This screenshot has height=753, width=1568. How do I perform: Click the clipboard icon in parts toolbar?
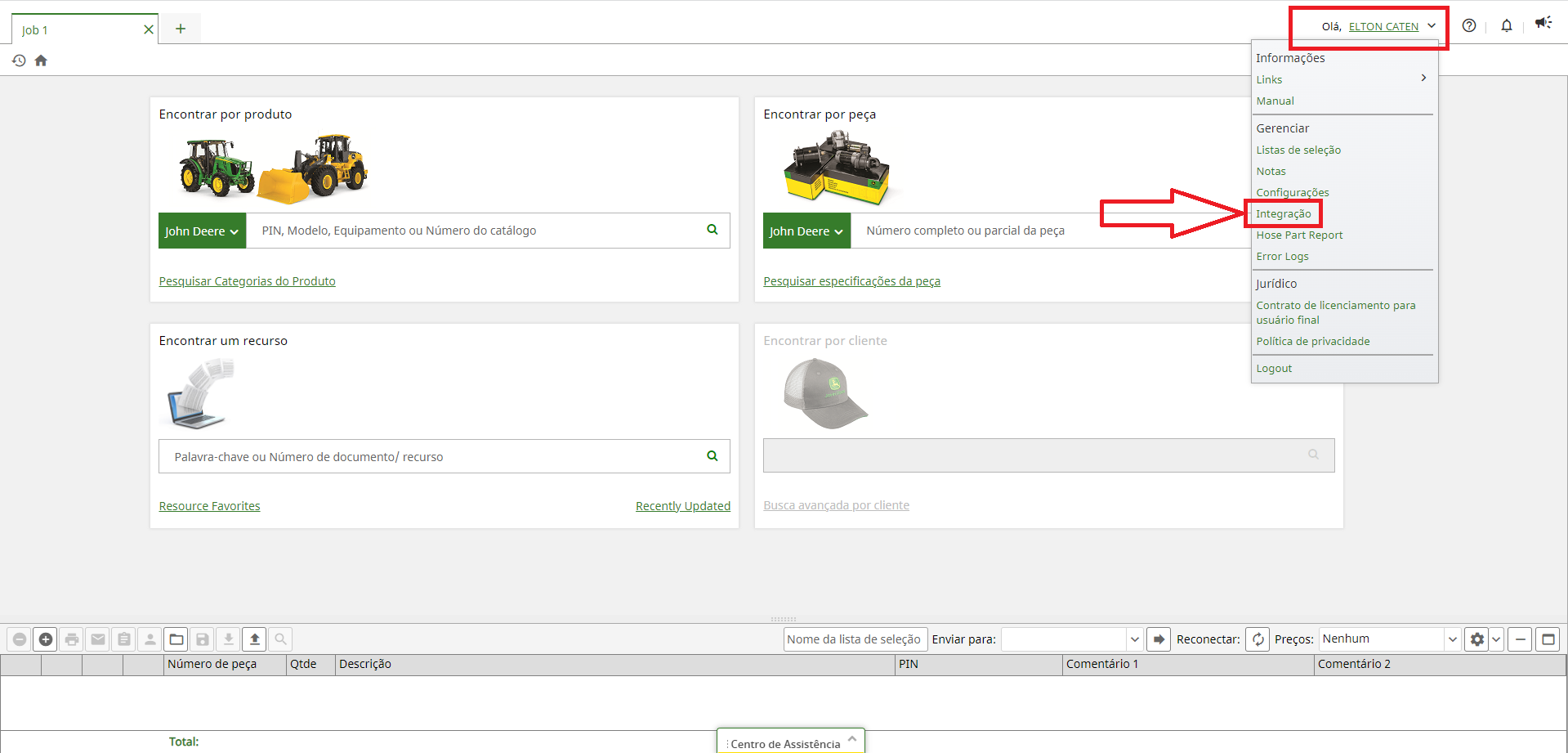pos(124,639)
